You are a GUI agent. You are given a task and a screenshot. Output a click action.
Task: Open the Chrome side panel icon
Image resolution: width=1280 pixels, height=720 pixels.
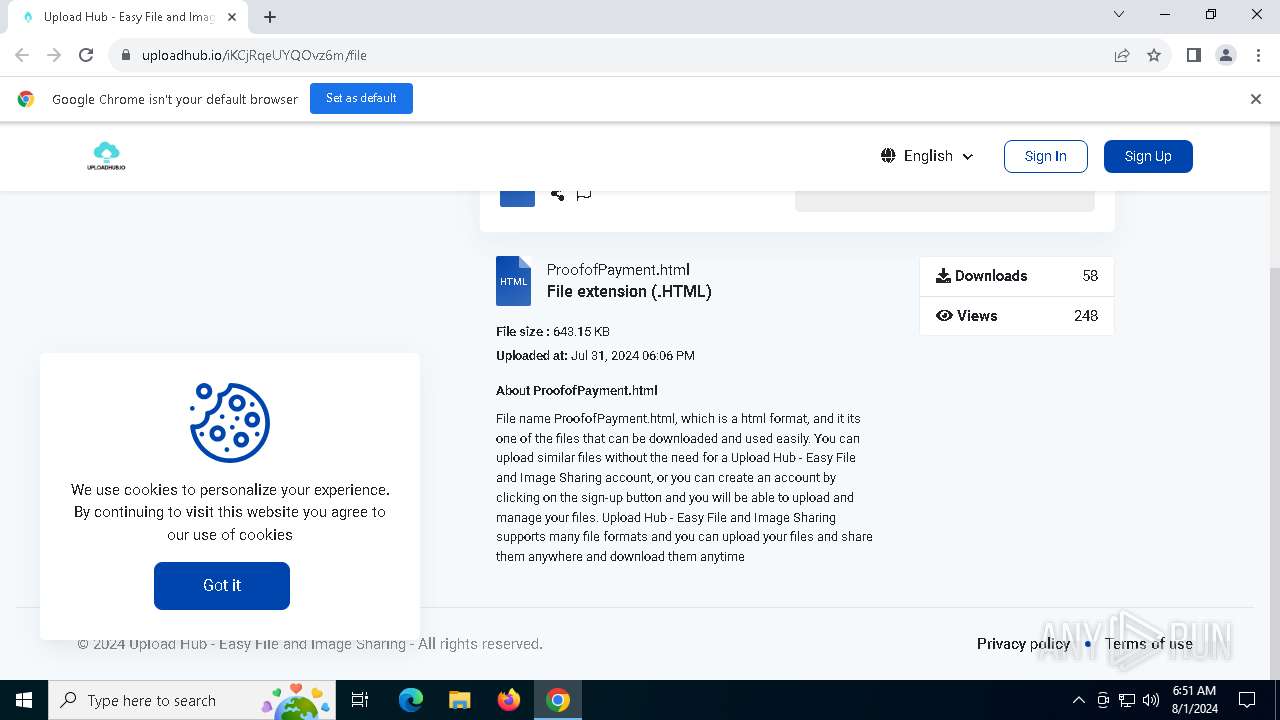click(x=1193, y=55)
